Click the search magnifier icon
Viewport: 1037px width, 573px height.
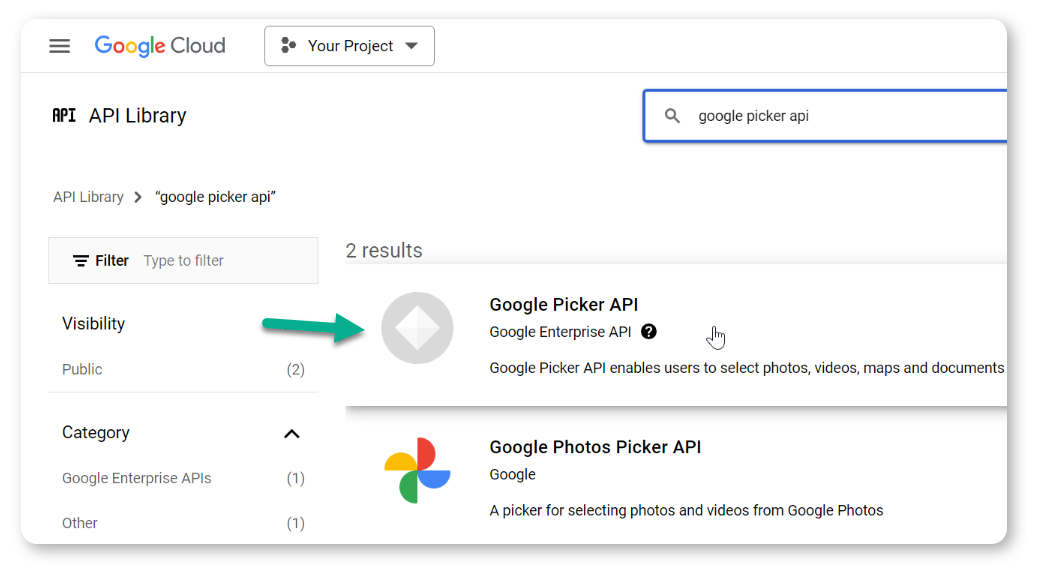click(672, 116)
